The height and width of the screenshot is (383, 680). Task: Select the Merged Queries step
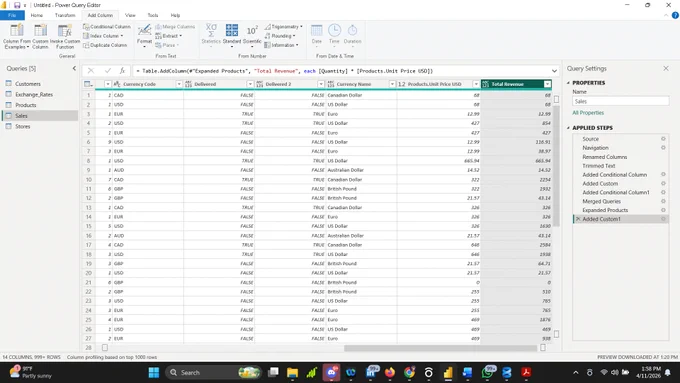point(602,201)
